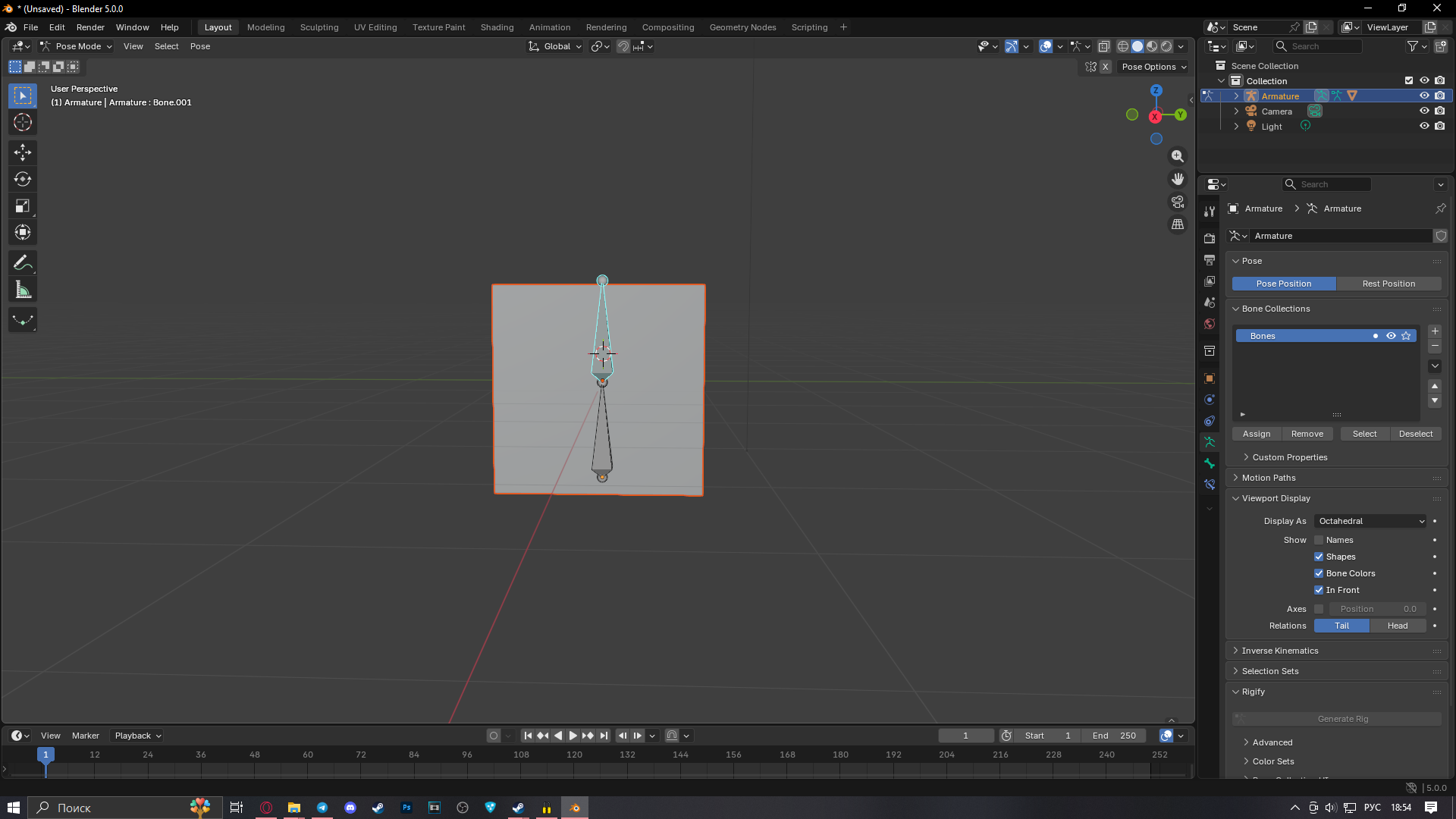
Task: Open the Display As dropdown
Action: (1370, 521)
